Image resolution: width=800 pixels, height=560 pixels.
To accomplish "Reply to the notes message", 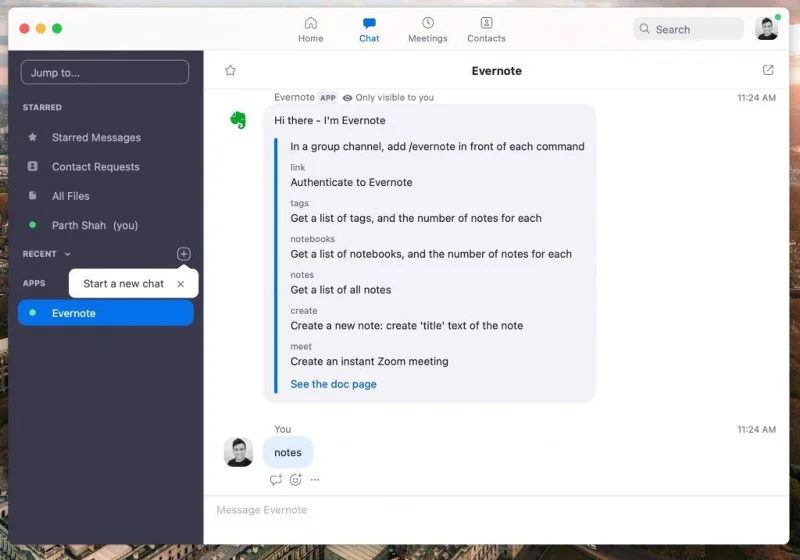I will tap(276, 479).
